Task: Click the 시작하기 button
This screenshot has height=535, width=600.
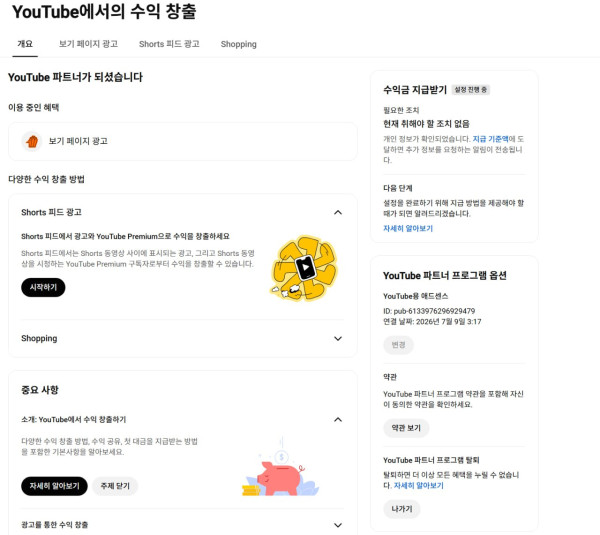Action: pyautogui.click(x=43, y=287)
